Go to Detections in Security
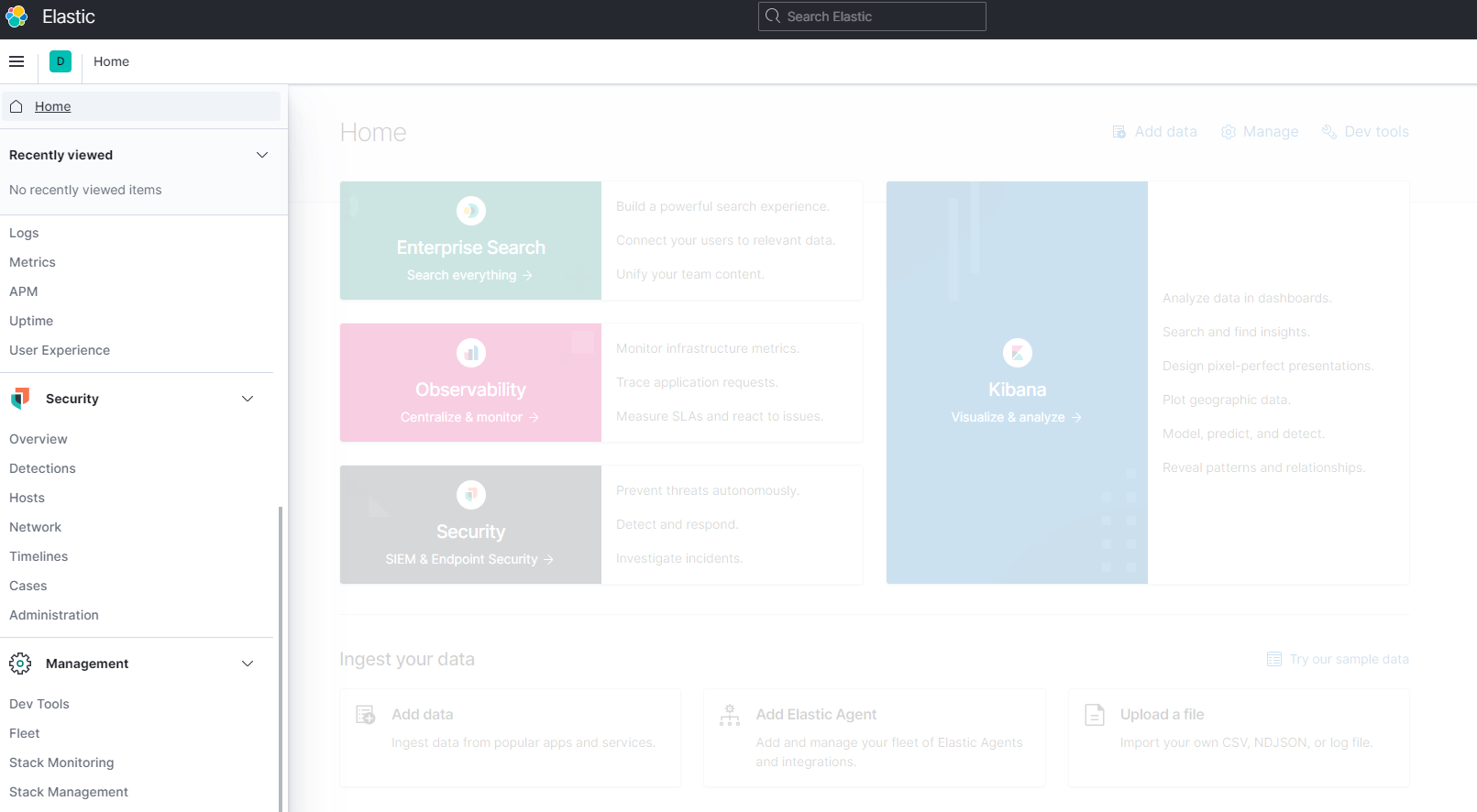1477x812 pixels. click(x=42, y=468)
